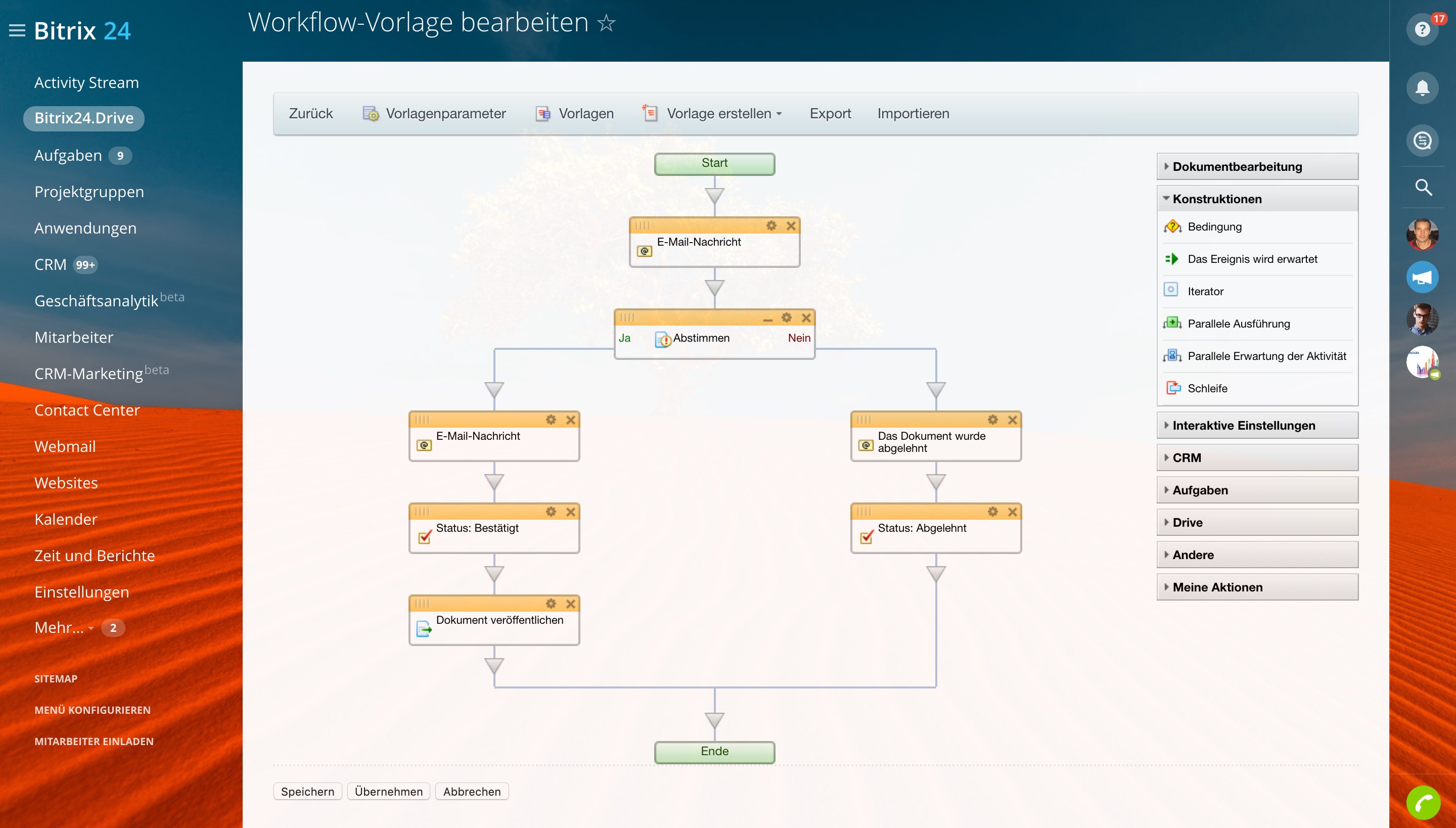Open CRM in the sidebar

(x=50, y=264)
